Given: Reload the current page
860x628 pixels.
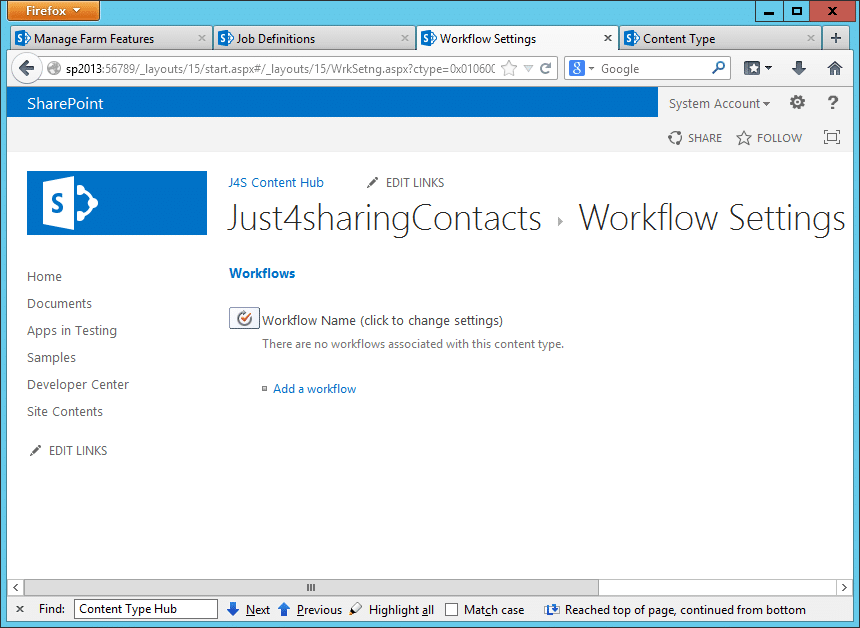Looking at the screenshot, I should click(546, 69).
